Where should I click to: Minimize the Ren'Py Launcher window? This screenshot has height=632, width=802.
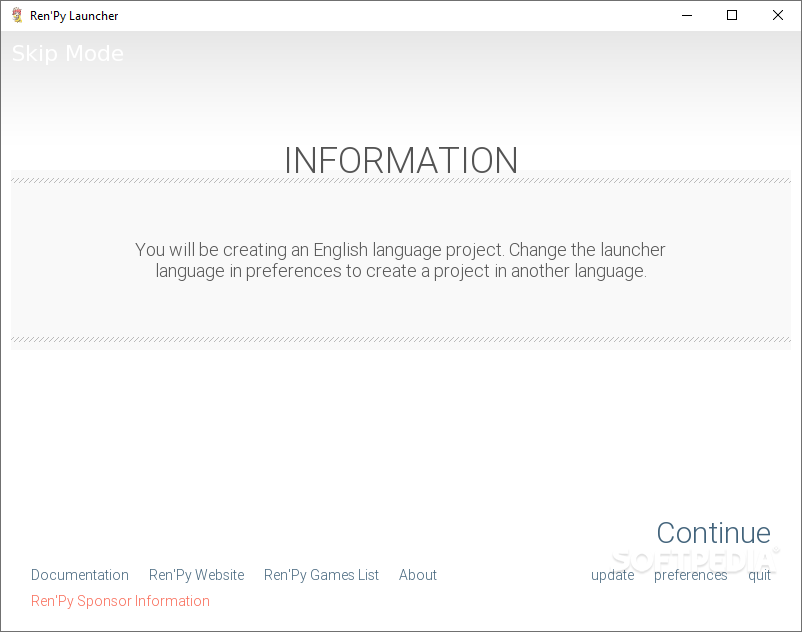(x=687, y=15)
